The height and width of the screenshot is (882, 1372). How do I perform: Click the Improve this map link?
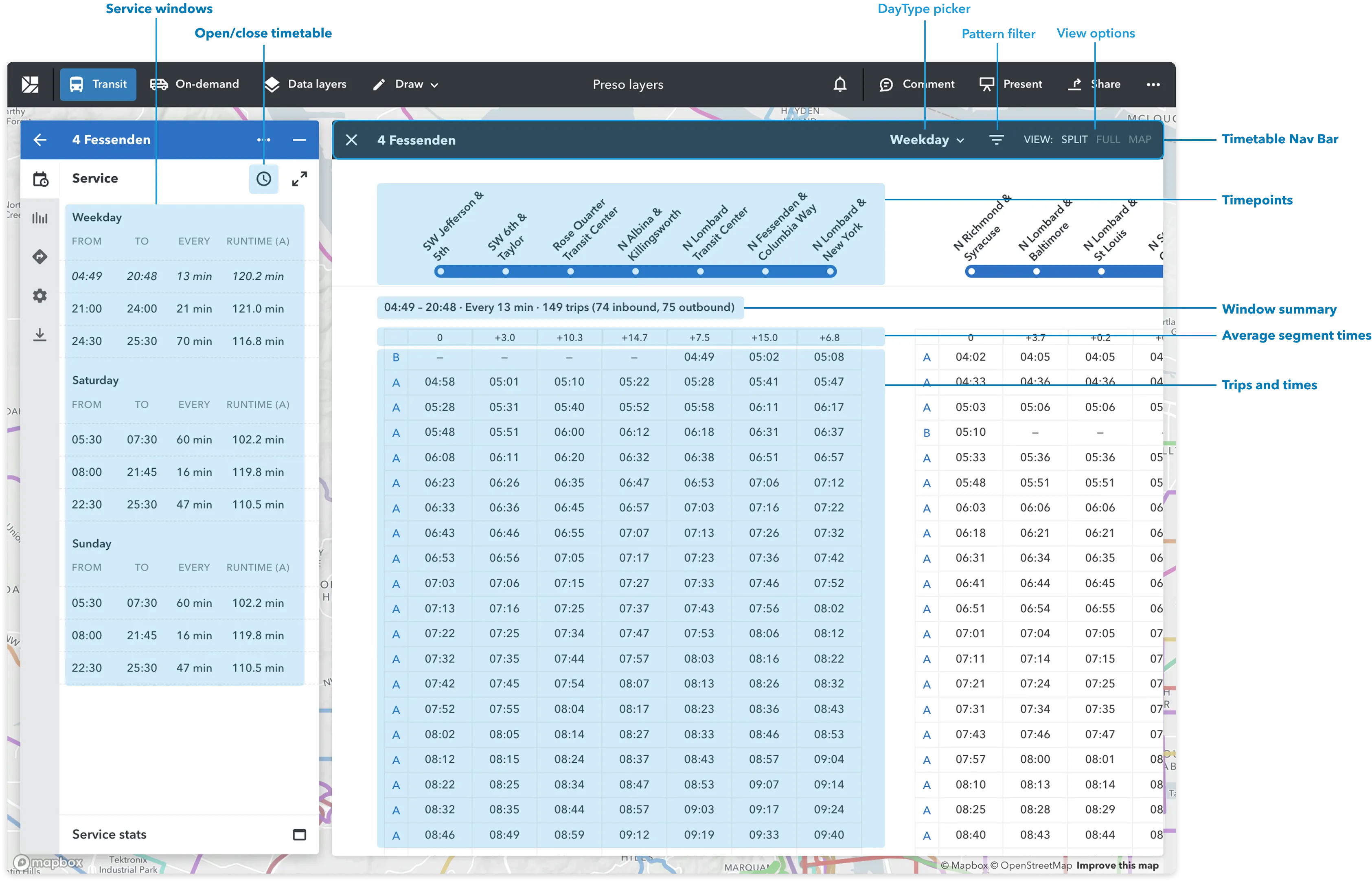click(x=1117, y=865)
